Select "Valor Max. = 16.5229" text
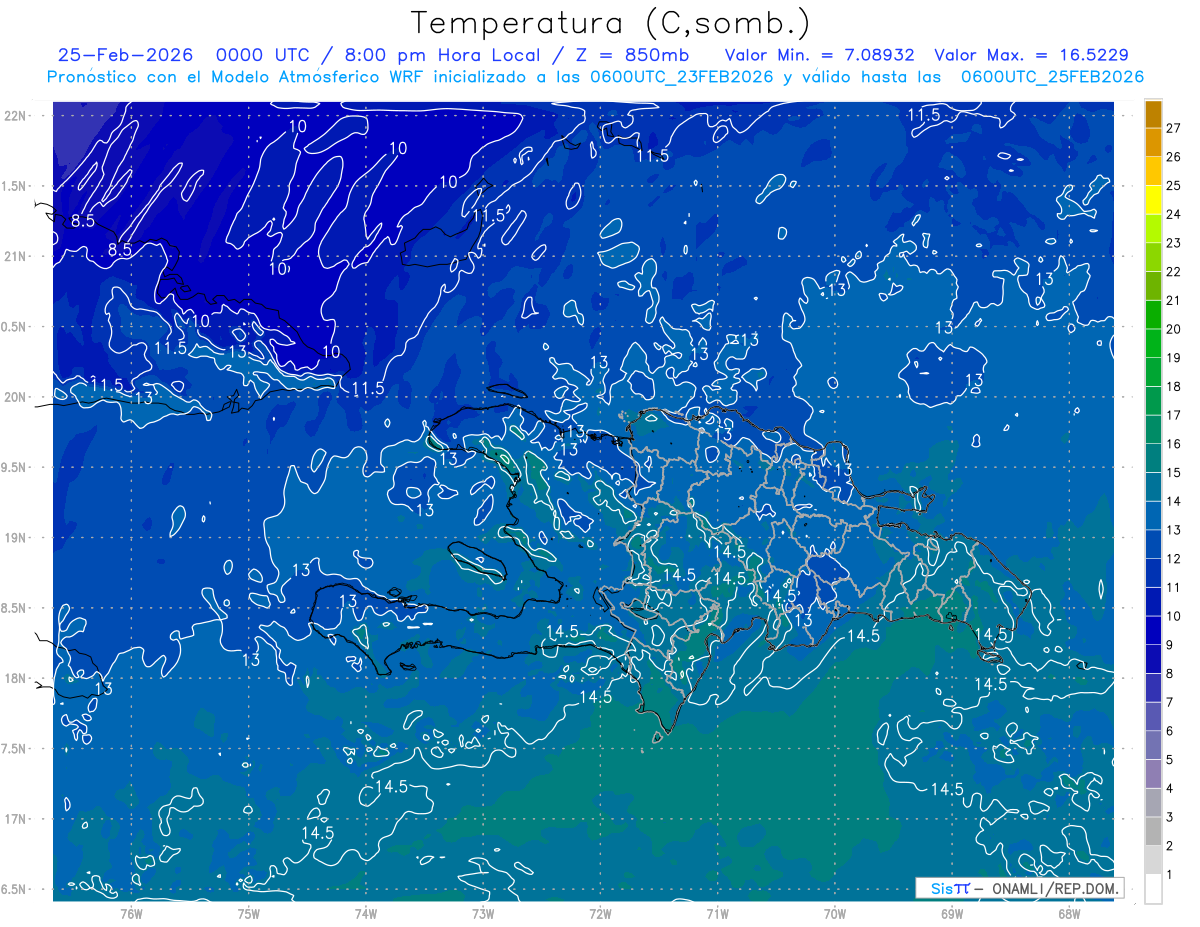 (1031, 55)
